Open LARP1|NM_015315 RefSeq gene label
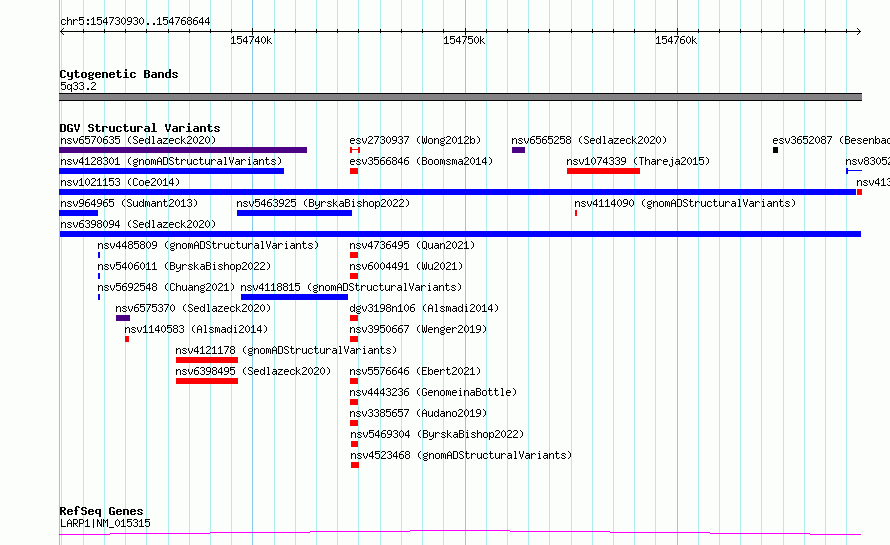890x545 pixels. click(x=105, y=523)
